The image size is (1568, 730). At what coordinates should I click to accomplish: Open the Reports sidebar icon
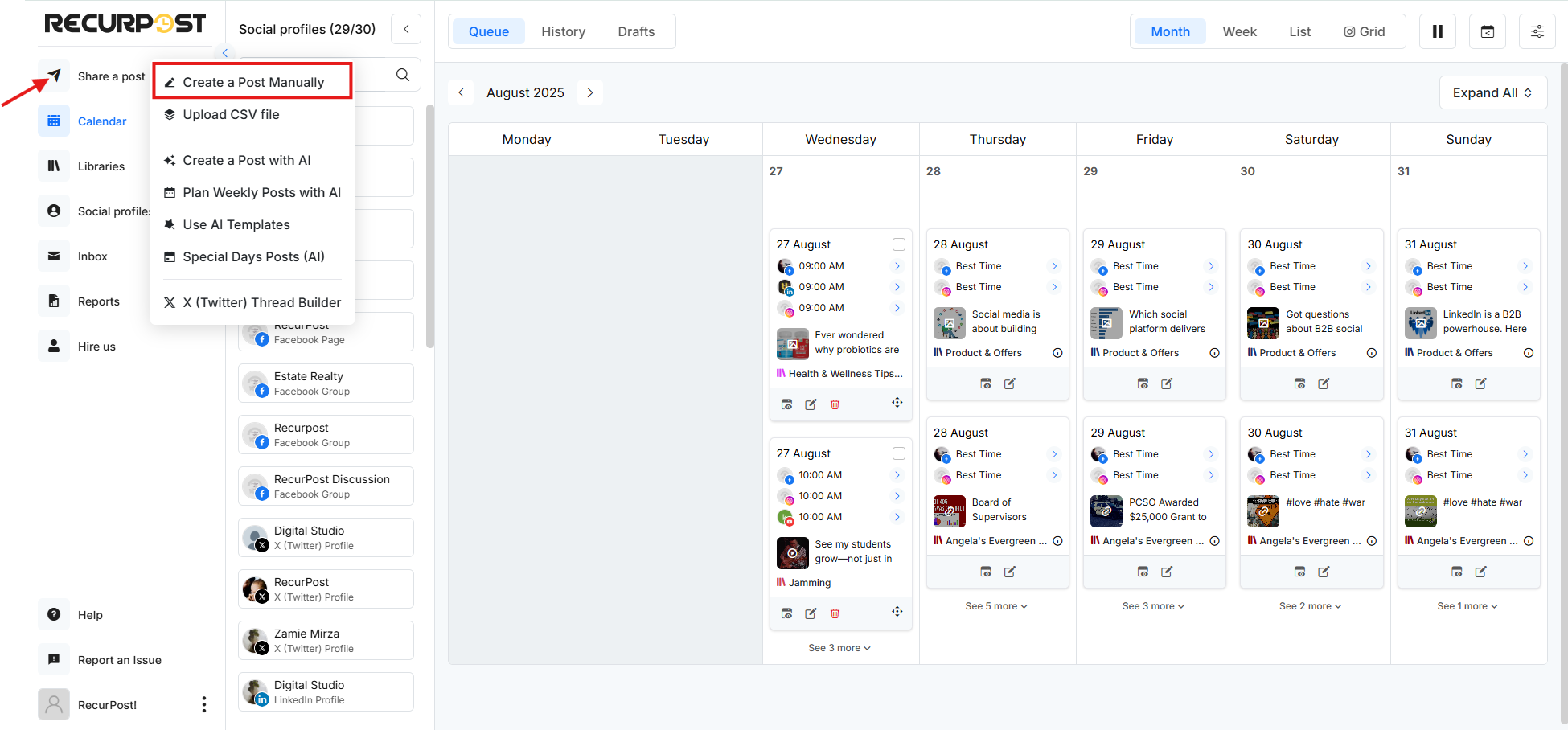pyautogui.click(x=54, y=301)
